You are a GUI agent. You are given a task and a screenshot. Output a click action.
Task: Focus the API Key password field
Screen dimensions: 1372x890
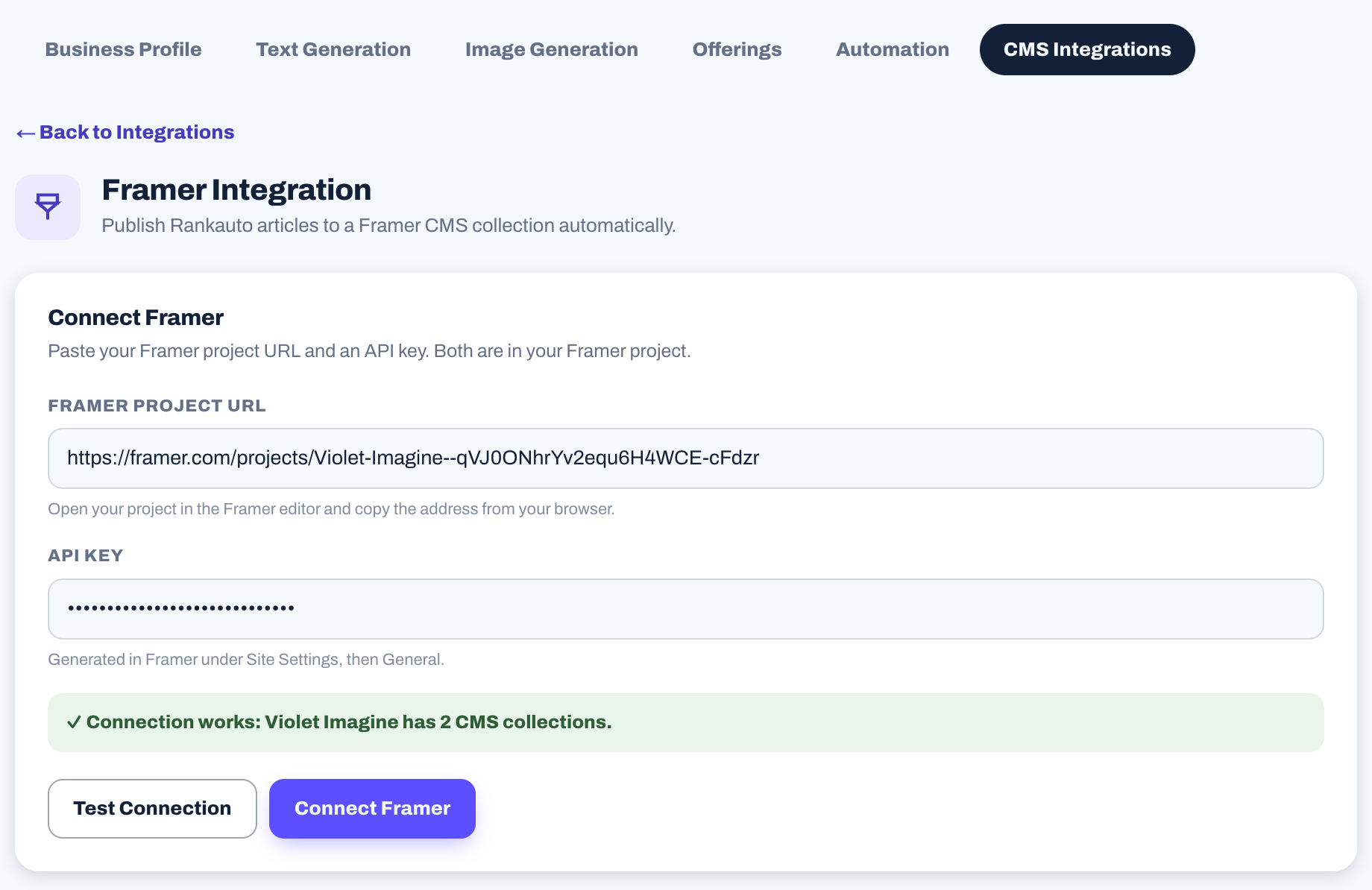(x=686, y=609)
